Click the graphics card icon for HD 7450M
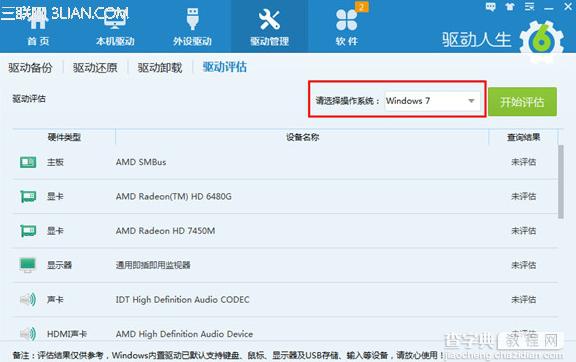The image size is (576, 362). click(x=28, y=231)
